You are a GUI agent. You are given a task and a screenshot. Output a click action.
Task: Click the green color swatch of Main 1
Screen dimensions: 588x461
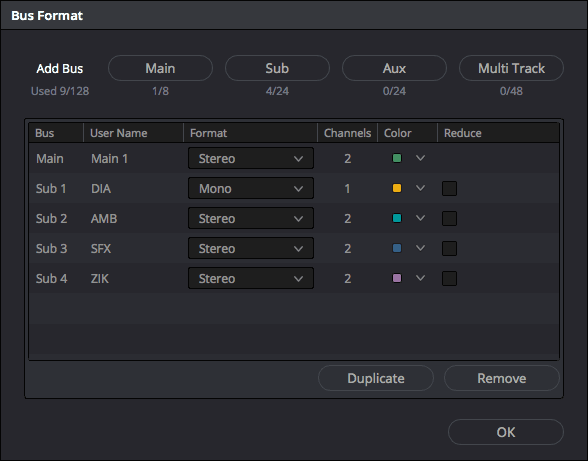(397, 158)
